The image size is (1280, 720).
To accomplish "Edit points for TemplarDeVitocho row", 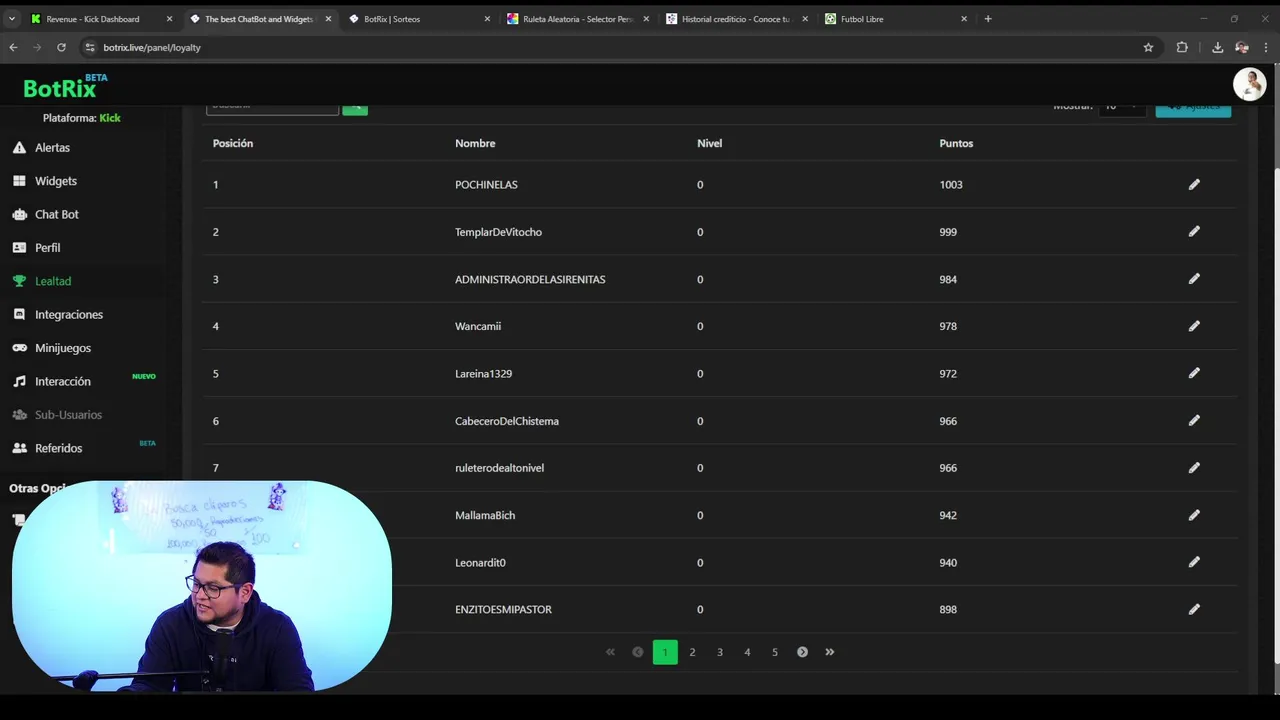I will coord(1194,231).
